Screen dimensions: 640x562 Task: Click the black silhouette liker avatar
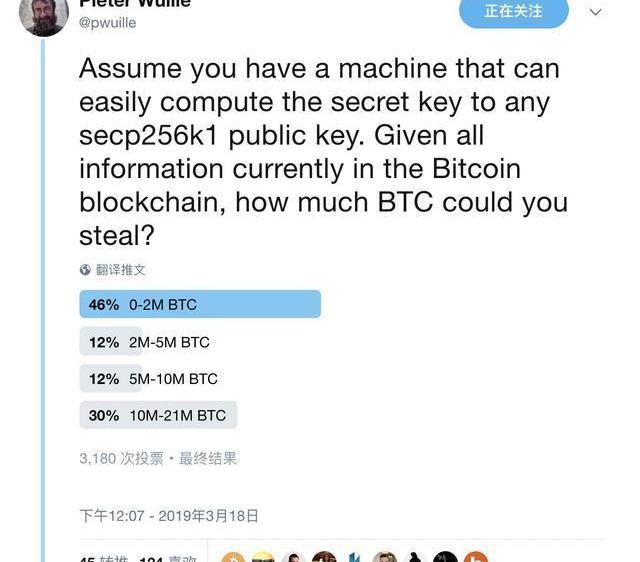(415, 557)
